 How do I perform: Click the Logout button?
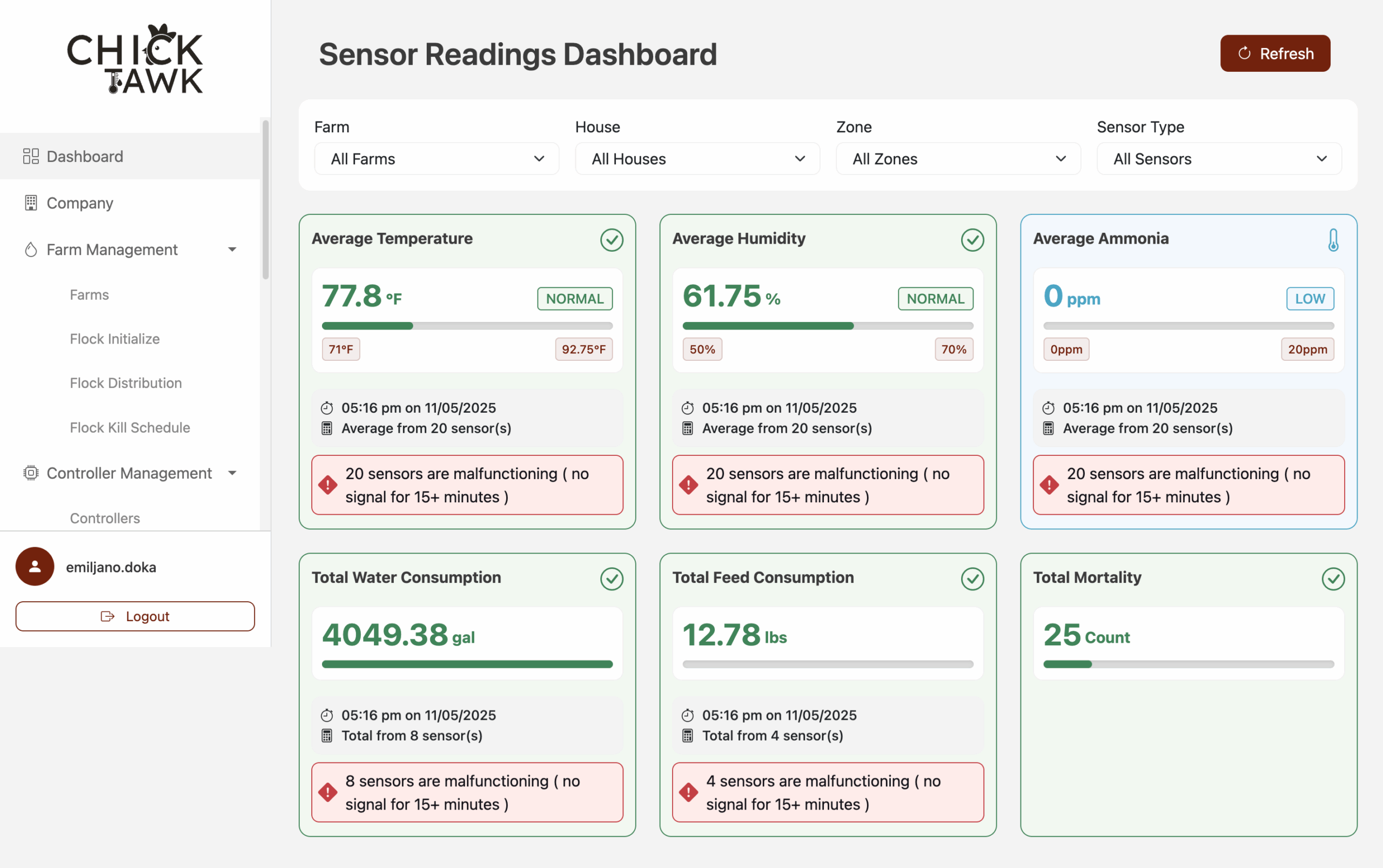(x=135, y=616)
